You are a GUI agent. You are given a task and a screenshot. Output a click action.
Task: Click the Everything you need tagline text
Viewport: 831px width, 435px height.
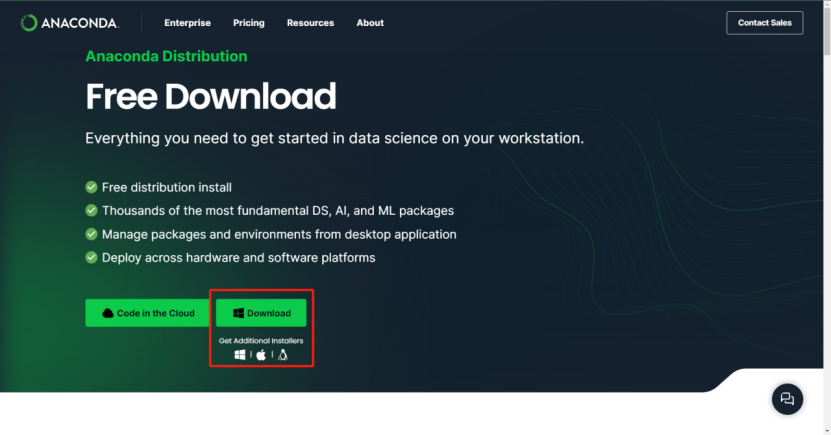334,138
